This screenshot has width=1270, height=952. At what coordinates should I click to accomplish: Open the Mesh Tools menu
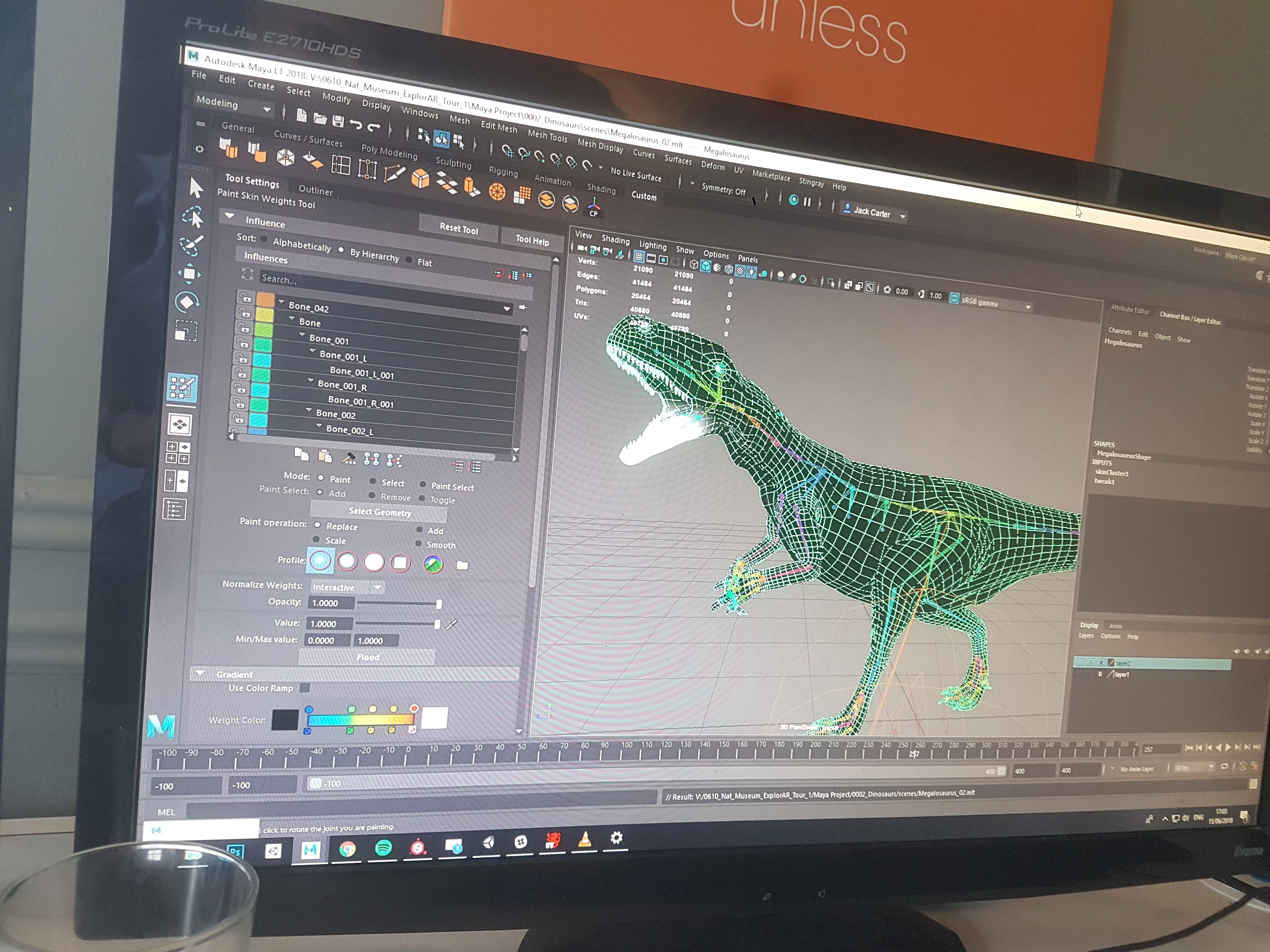click(x=547, y=136)
